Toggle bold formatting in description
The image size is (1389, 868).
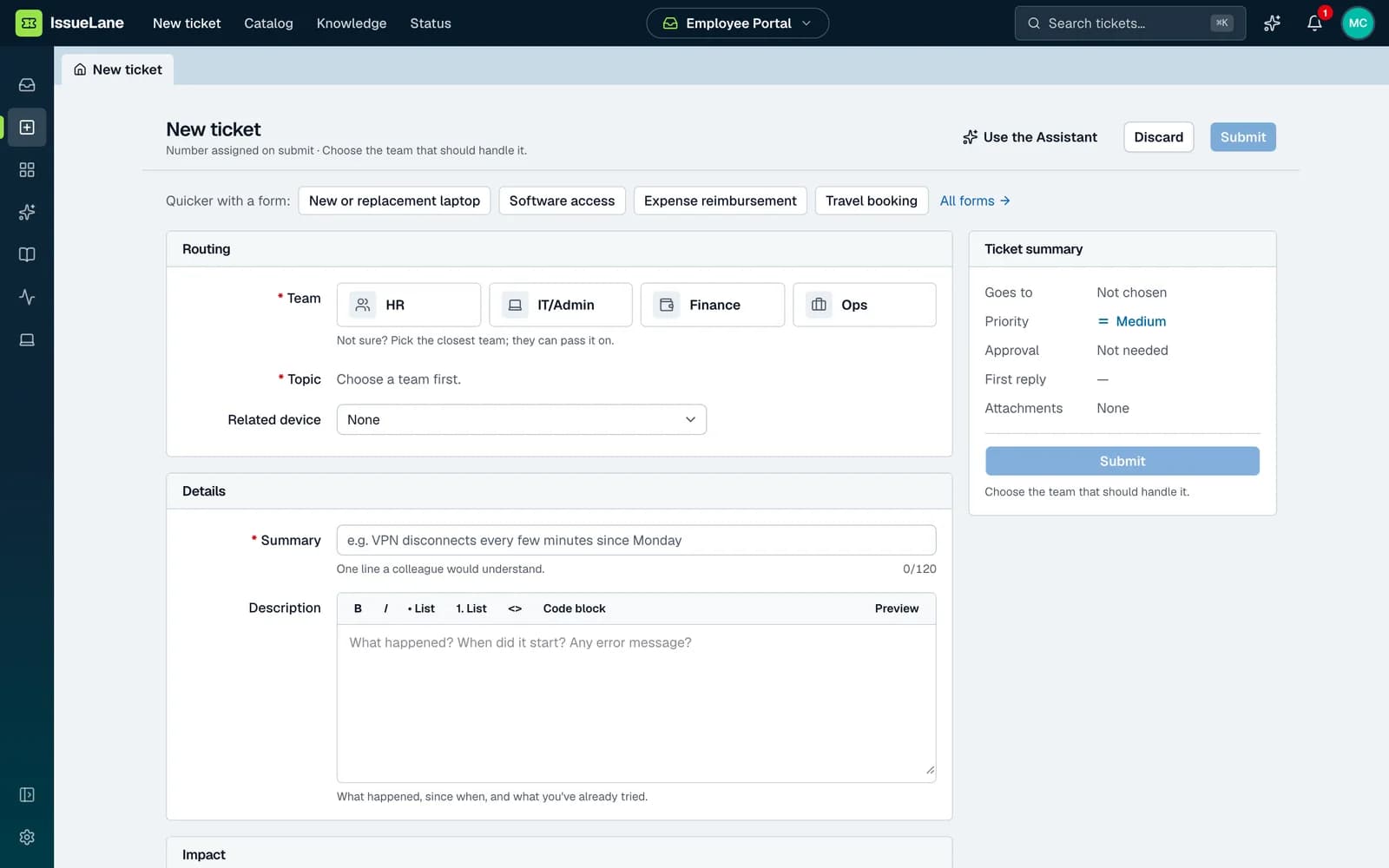[358, 608]
